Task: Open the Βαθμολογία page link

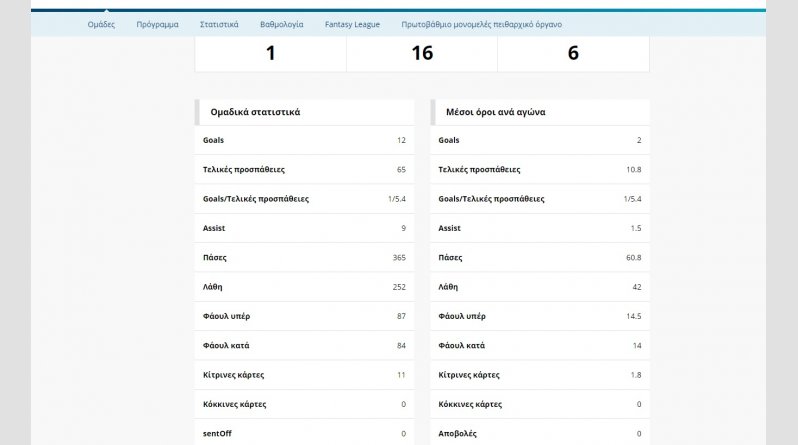Action: [281, 24]
